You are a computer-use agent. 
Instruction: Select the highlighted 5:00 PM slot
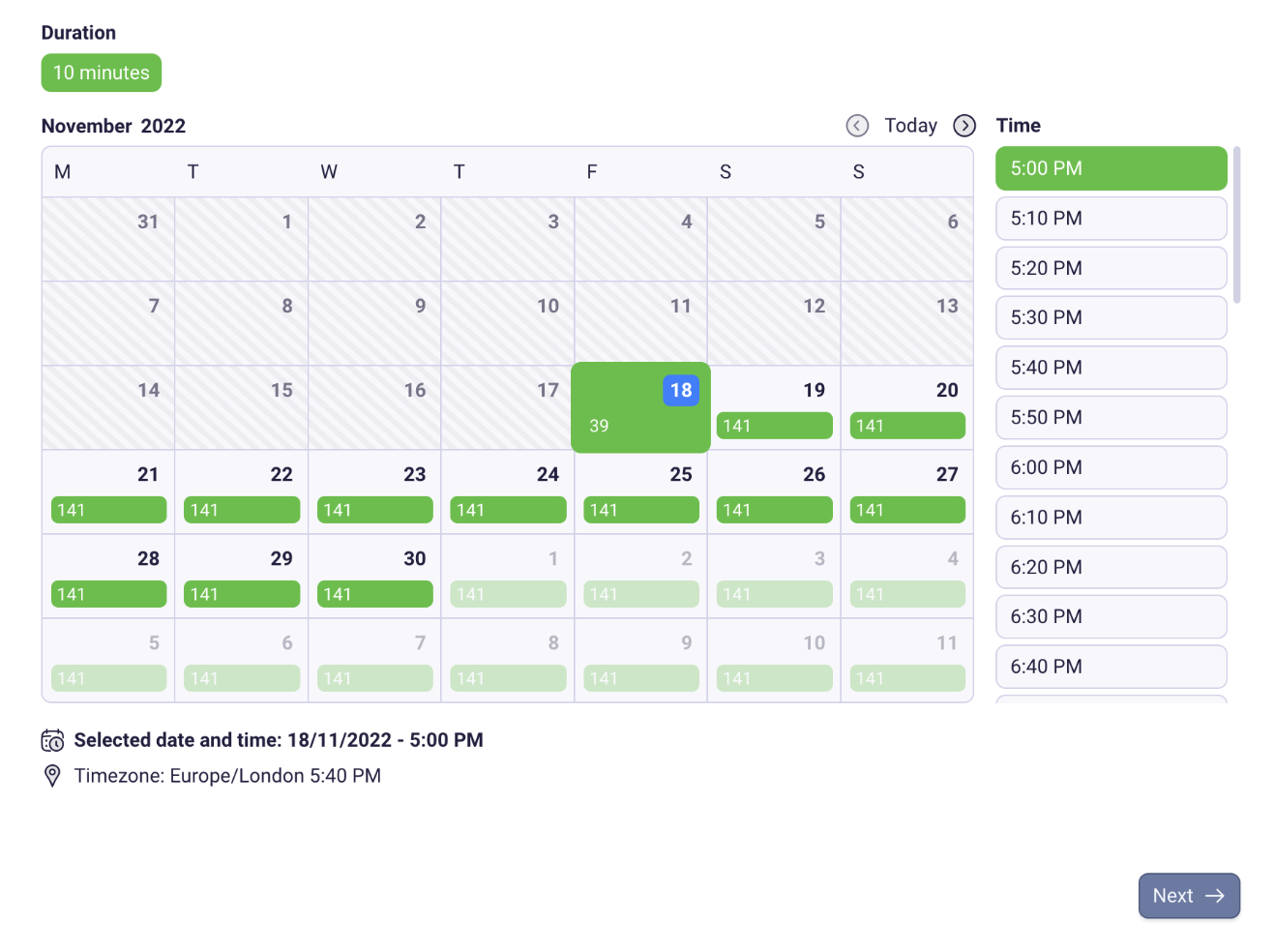1112,168
